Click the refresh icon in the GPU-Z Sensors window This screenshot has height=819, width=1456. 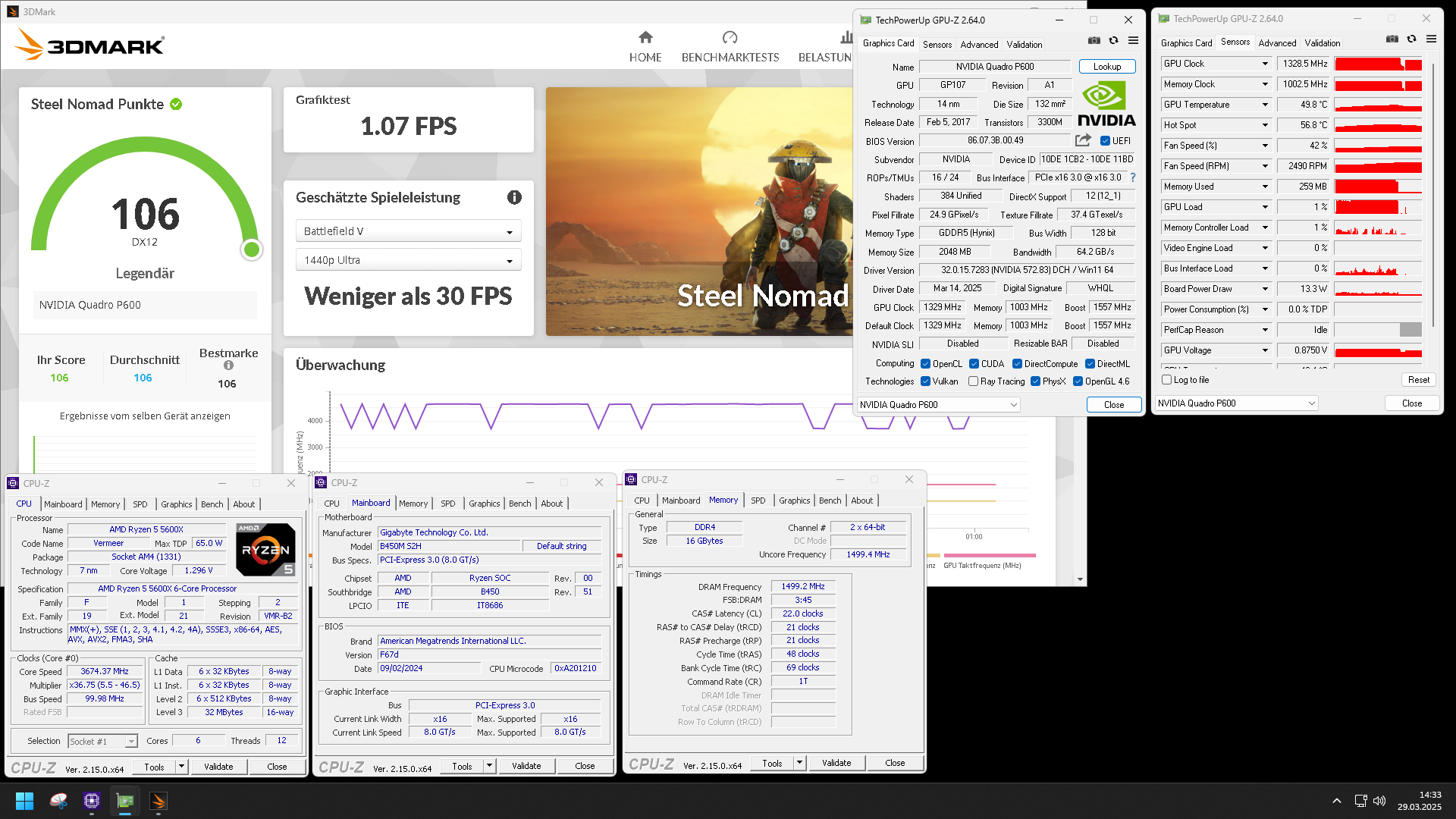(x=1411, y=39)
